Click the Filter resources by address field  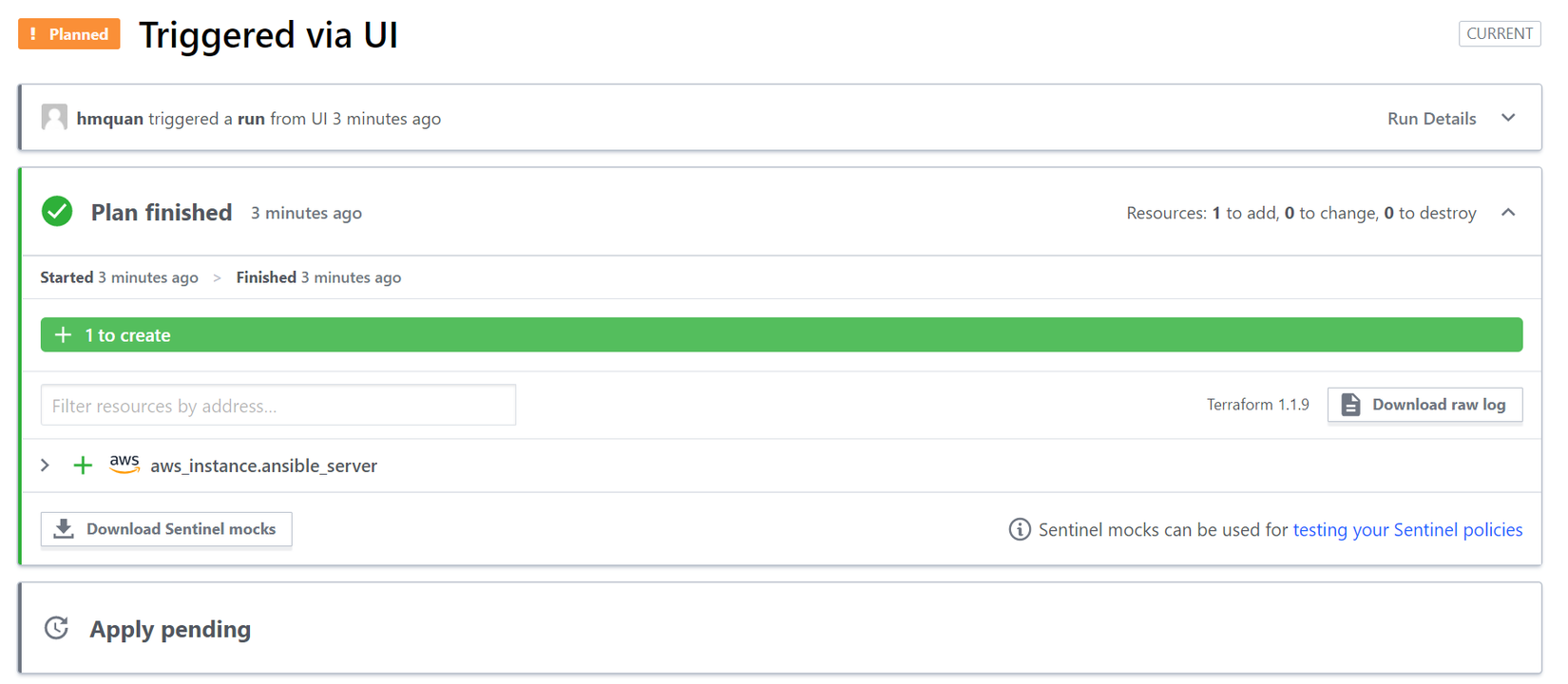tap(278, 406)
